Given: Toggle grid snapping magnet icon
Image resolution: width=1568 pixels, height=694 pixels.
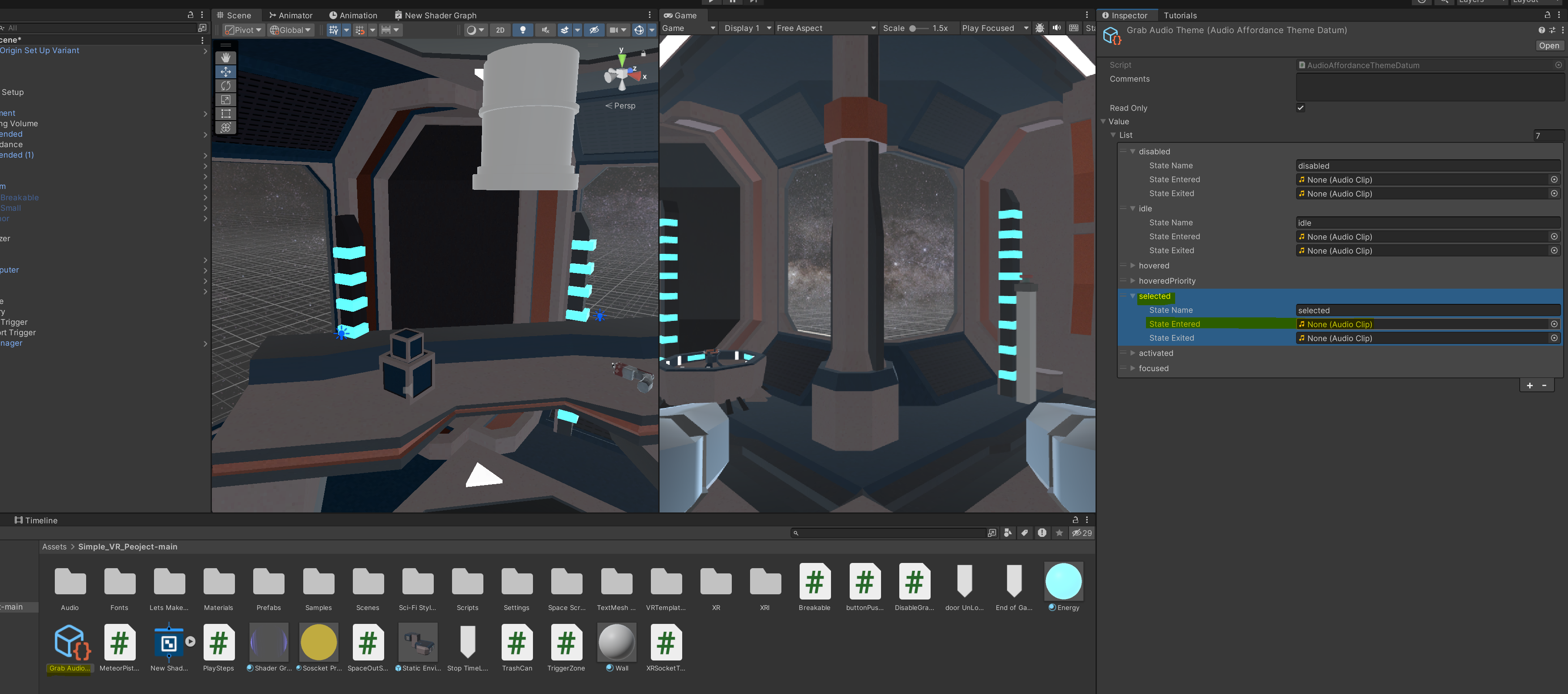Looking at the screenshot, I should pos(360,30).
